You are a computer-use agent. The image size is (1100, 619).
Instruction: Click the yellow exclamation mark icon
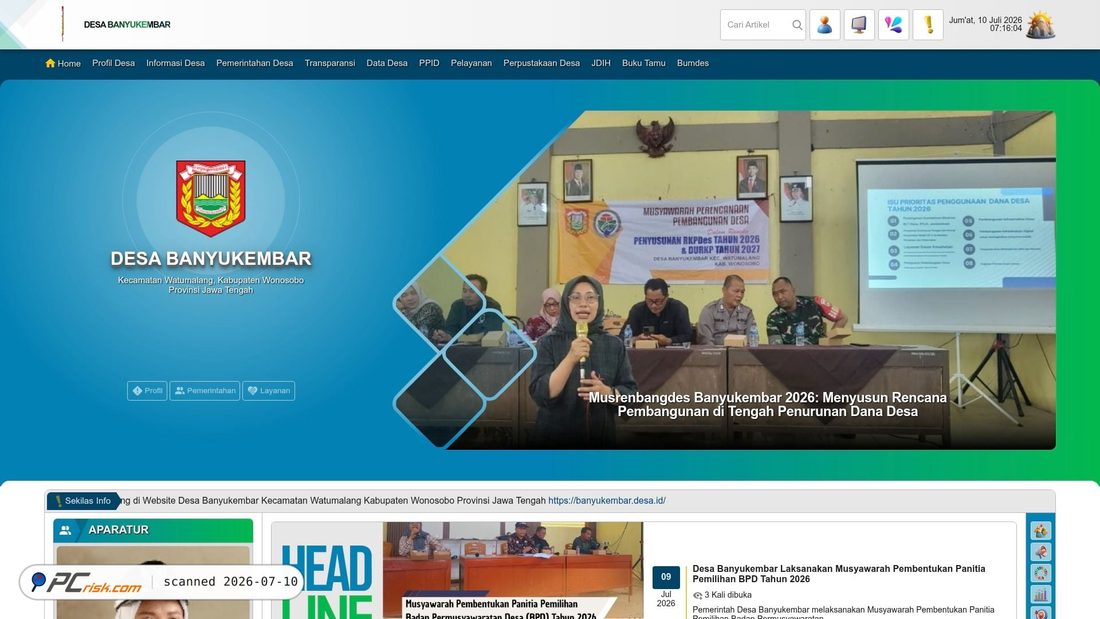pyautogui.click(x=928, y=25)
